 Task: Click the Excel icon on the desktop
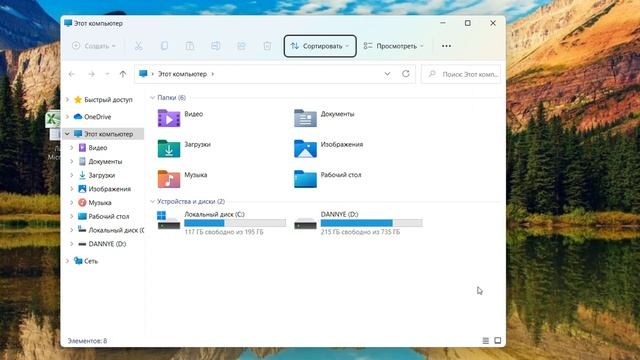pos(53,120)
